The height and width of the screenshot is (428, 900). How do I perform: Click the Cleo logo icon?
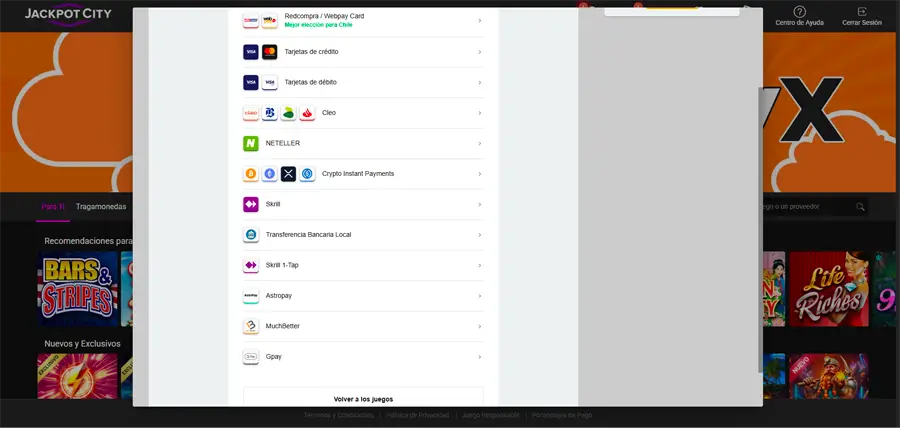click(251, 113)
